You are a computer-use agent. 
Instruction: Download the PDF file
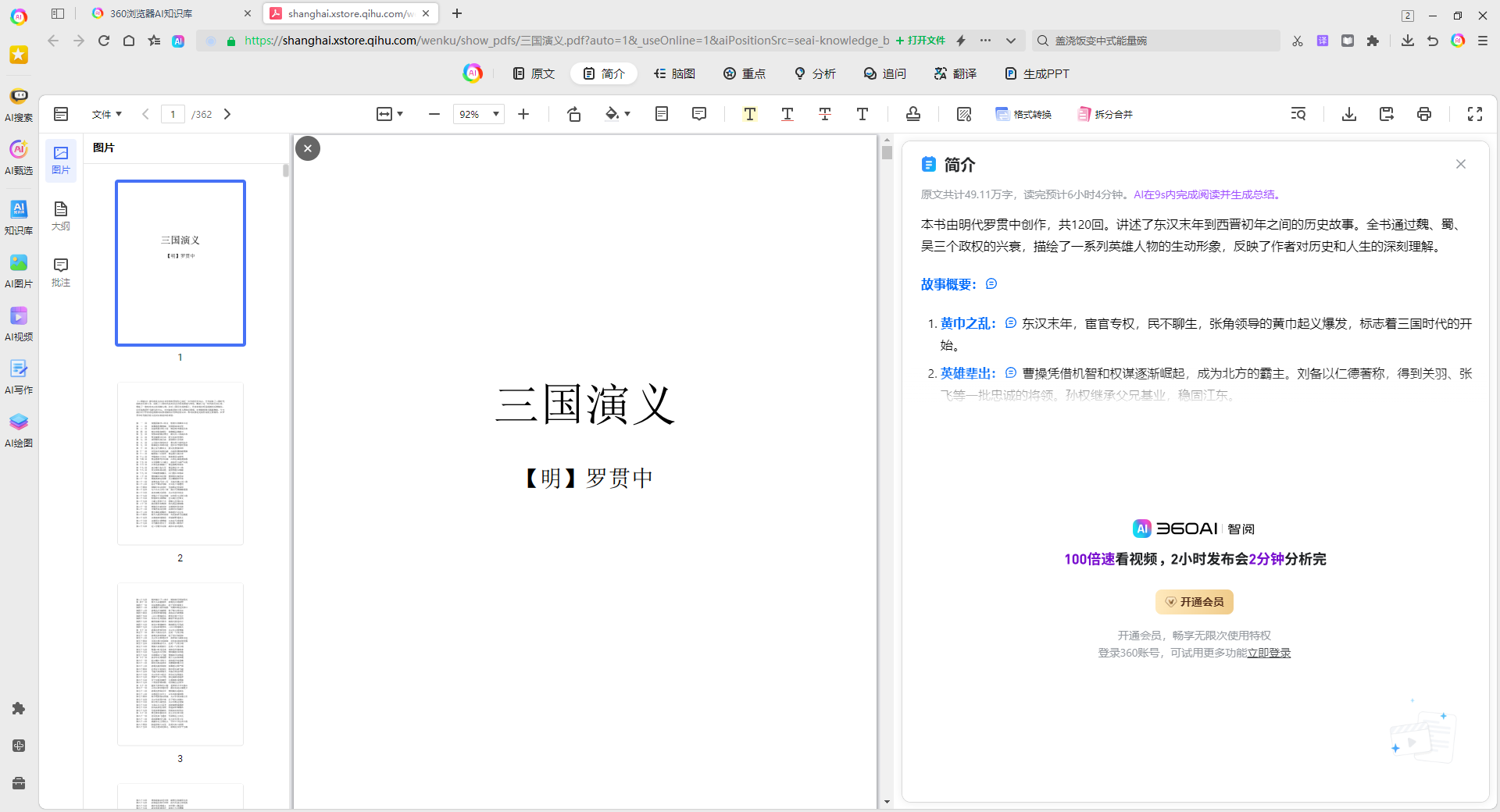[1349, 114]
